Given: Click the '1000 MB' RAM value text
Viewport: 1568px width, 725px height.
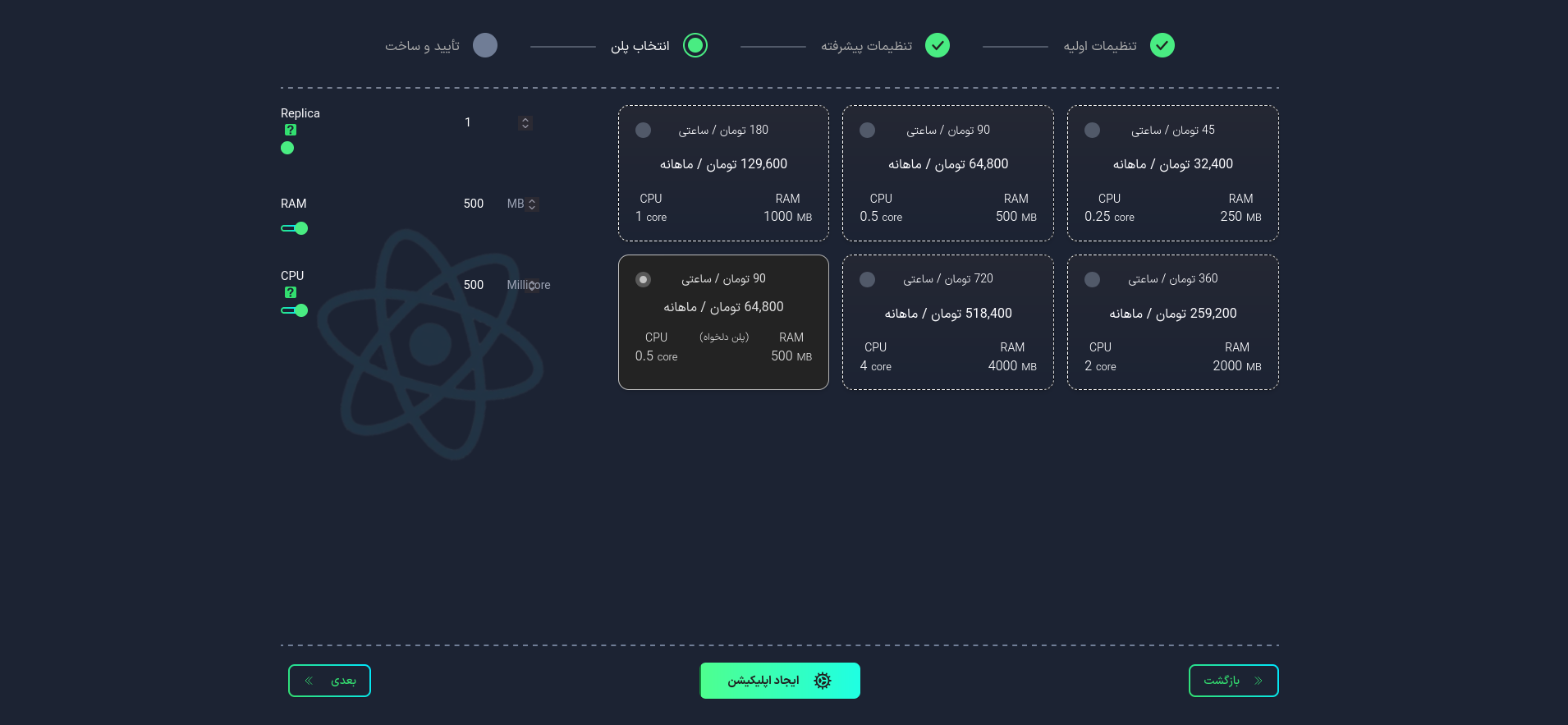Looking at the screenshot, I should [787, 217].
